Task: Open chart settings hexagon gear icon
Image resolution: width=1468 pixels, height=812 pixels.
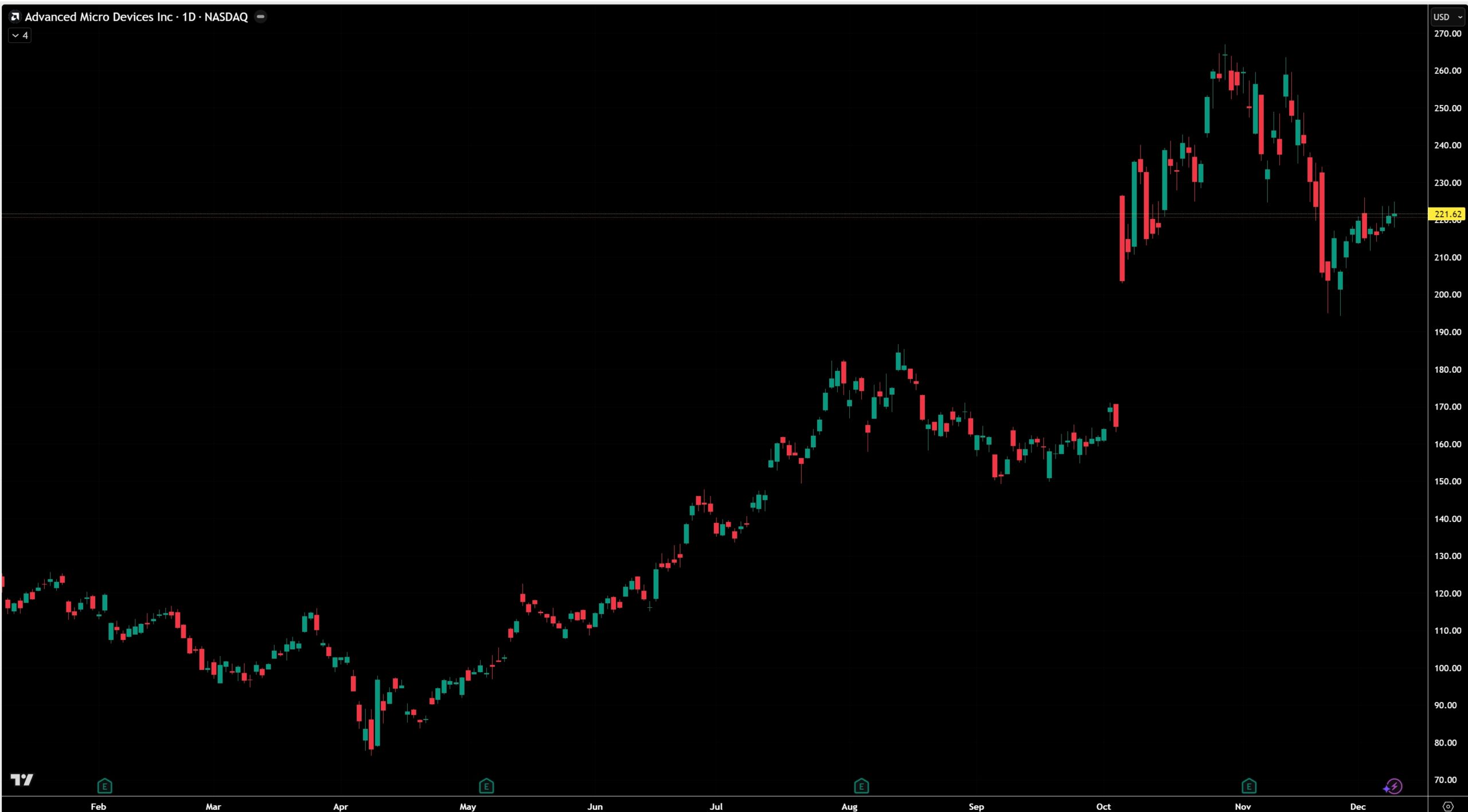Action: [1448, 806]
